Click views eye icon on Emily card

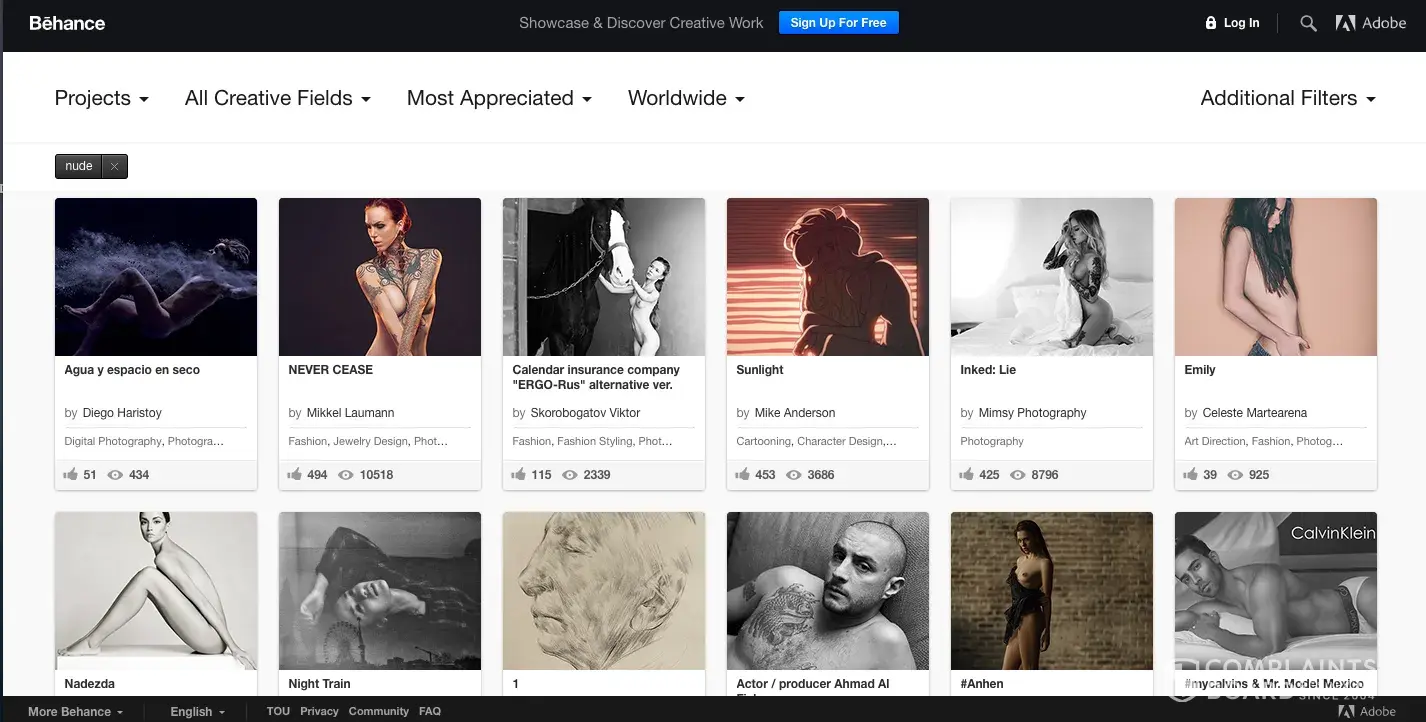click(1236, 475)
